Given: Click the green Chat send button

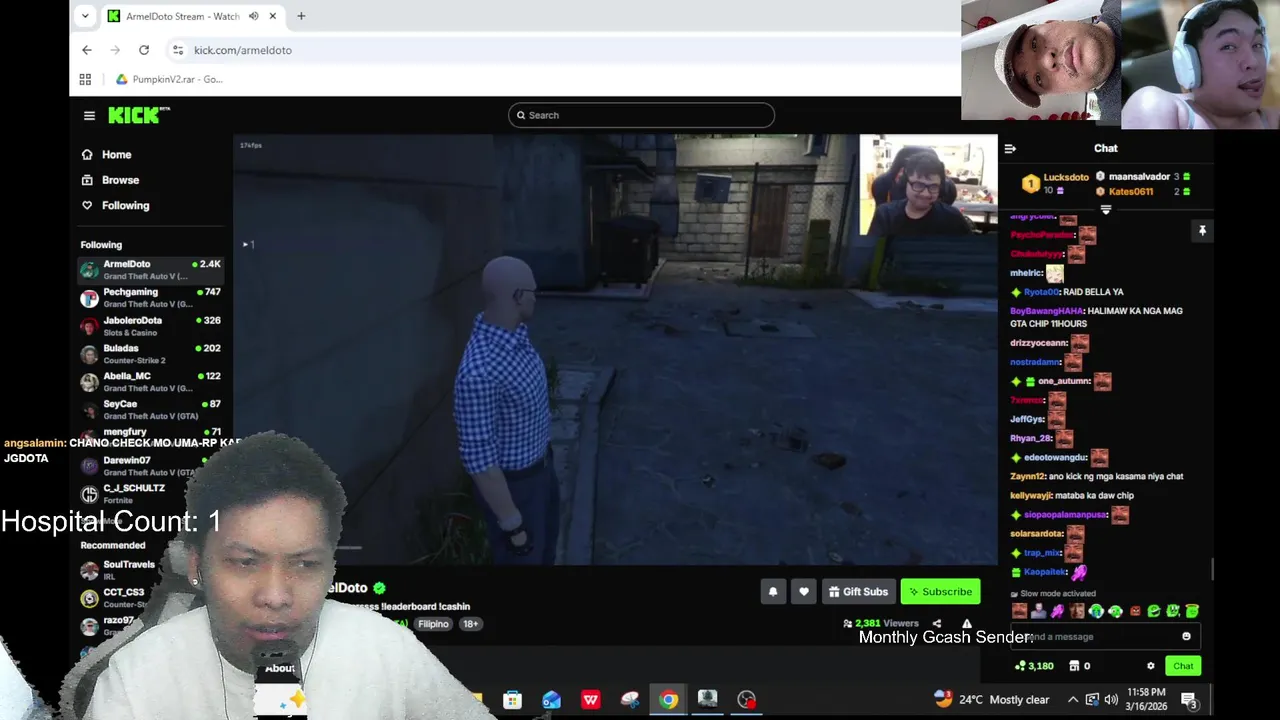Looking at the screenshot, I should 1183,666.
